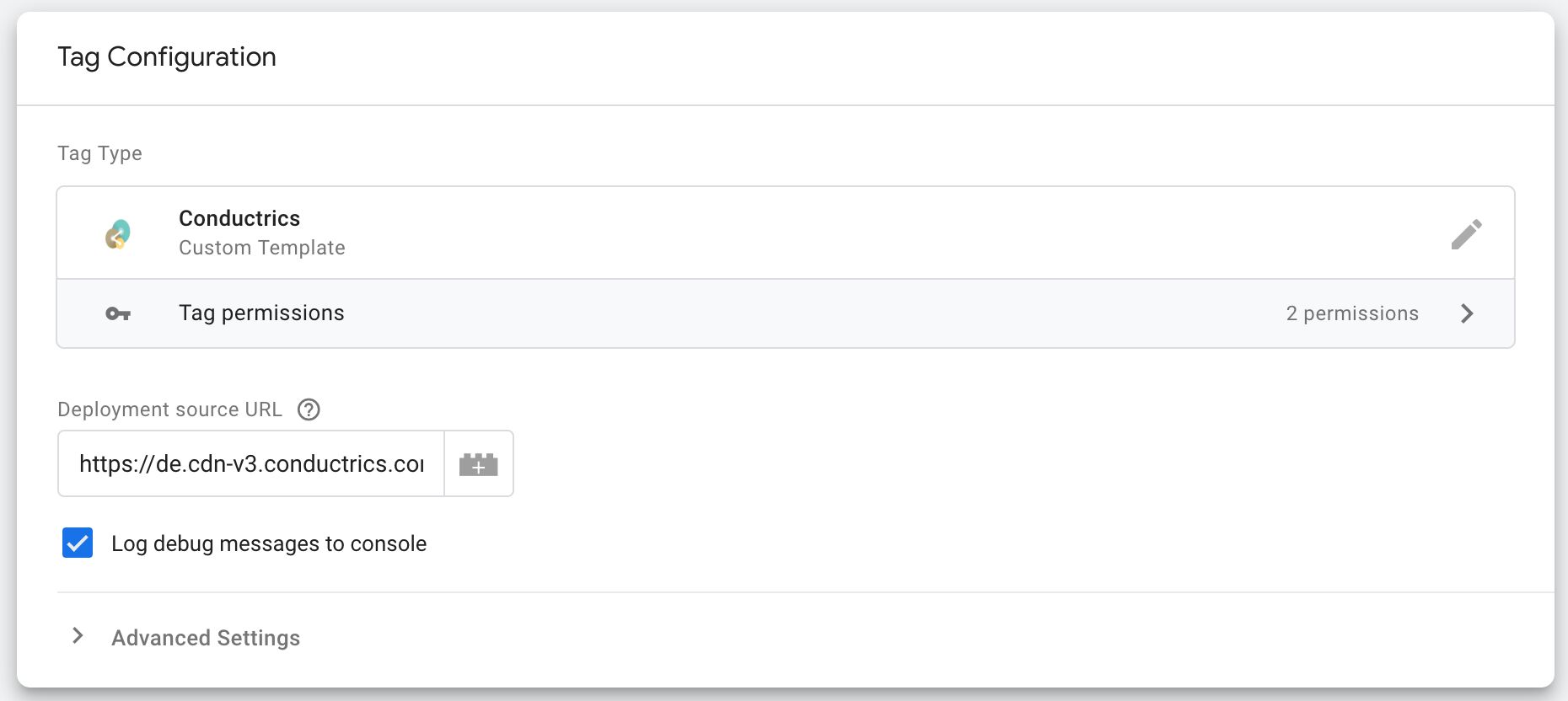Select the Conductrics tag type name
Screen dimensions: 1568x701
pos(239,218)
